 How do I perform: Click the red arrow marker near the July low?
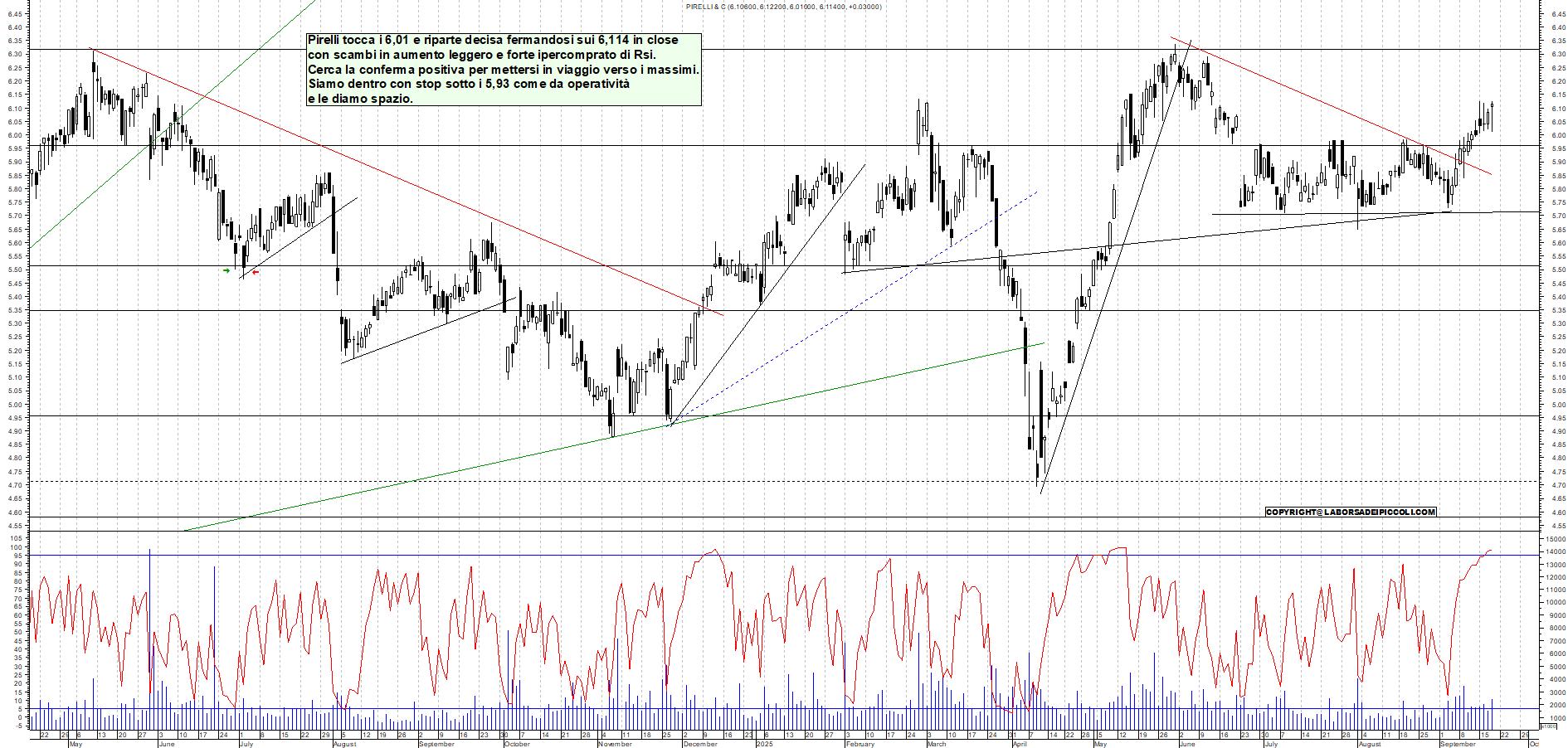coord(256,272)
